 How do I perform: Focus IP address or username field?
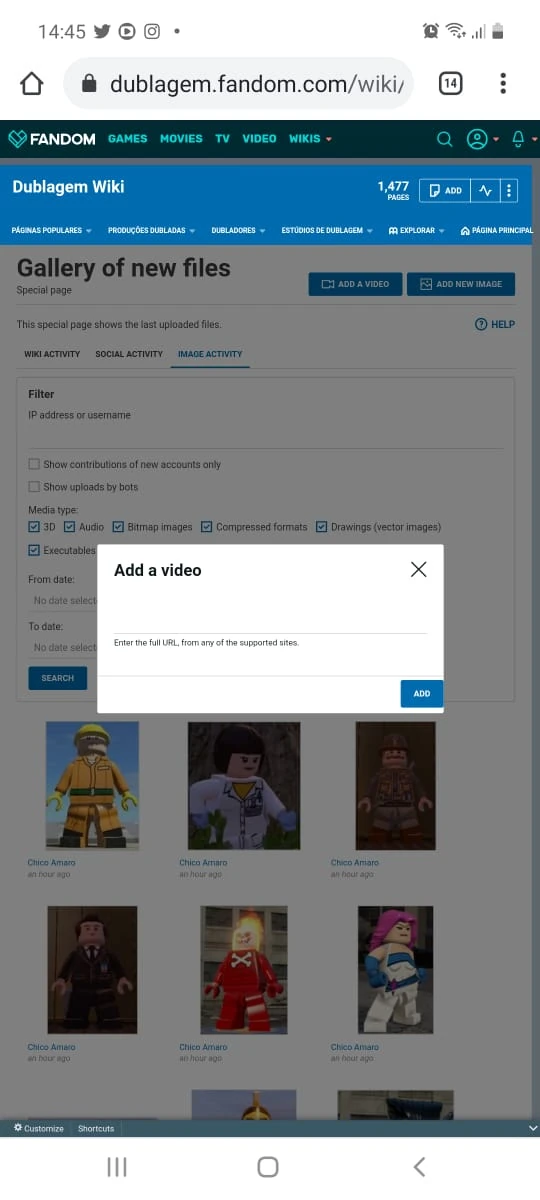265,437
